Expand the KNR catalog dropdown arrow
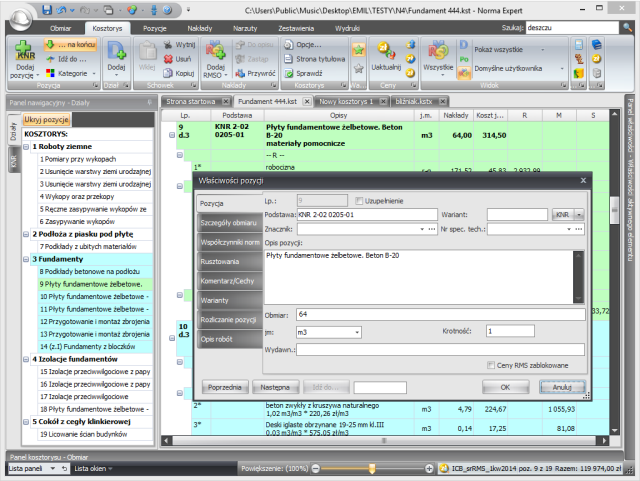This screenshot has height=481, width=640. 578,215
